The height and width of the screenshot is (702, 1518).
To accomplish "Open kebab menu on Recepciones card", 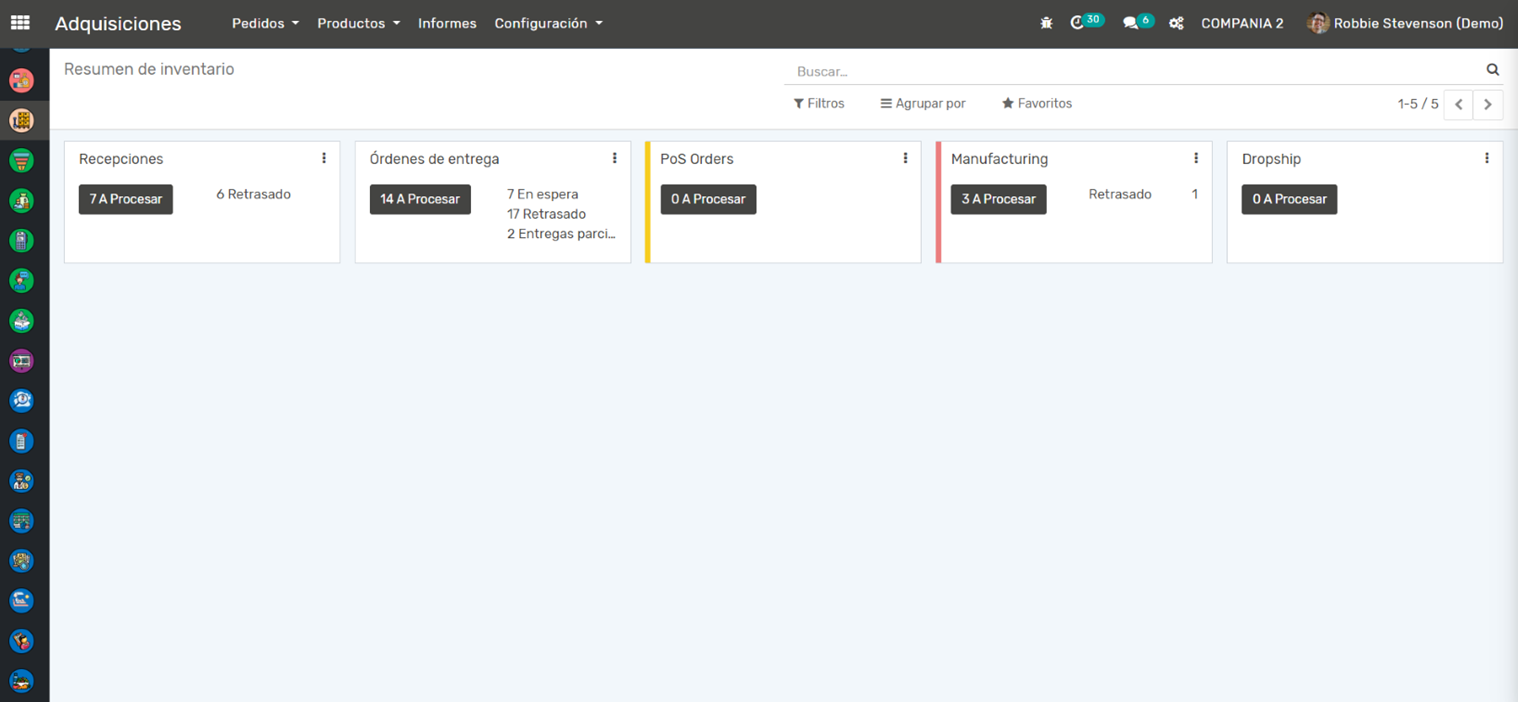I will coord(324,158).
